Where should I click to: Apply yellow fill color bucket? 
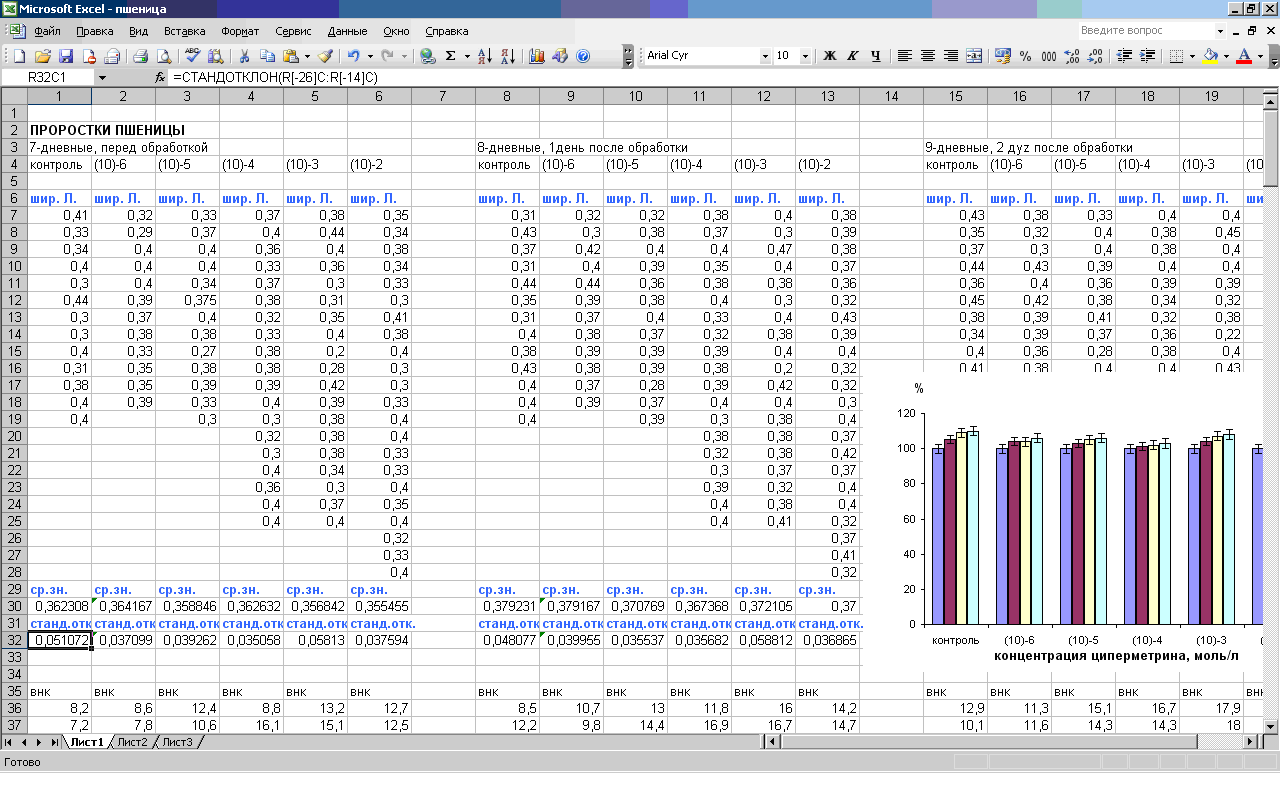click(x=1210, y=56)
